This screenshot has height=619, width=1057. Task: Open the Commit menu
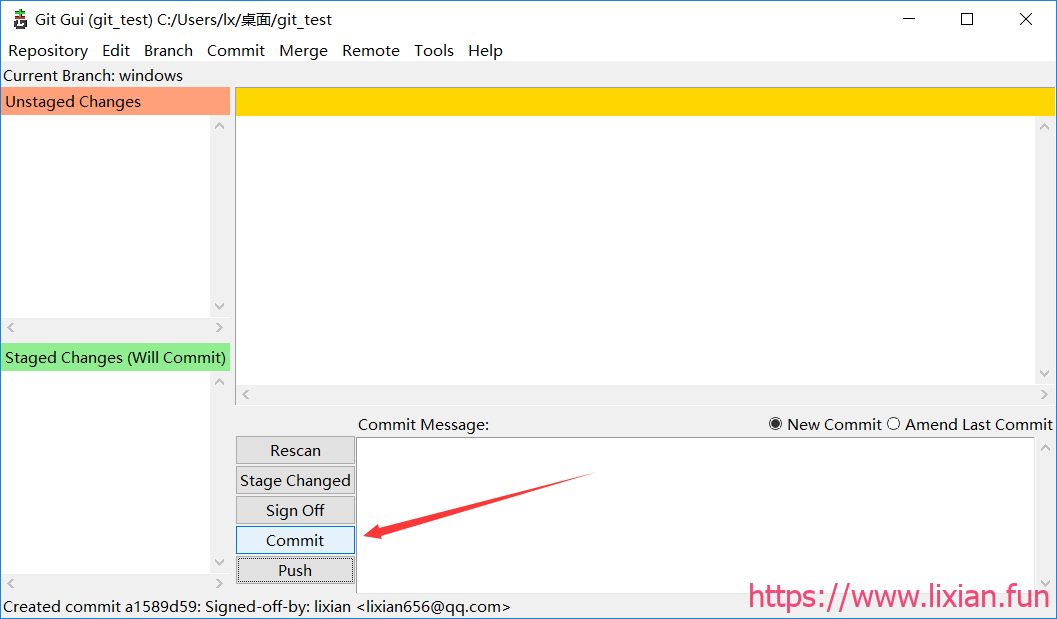(x=236, y=51)
